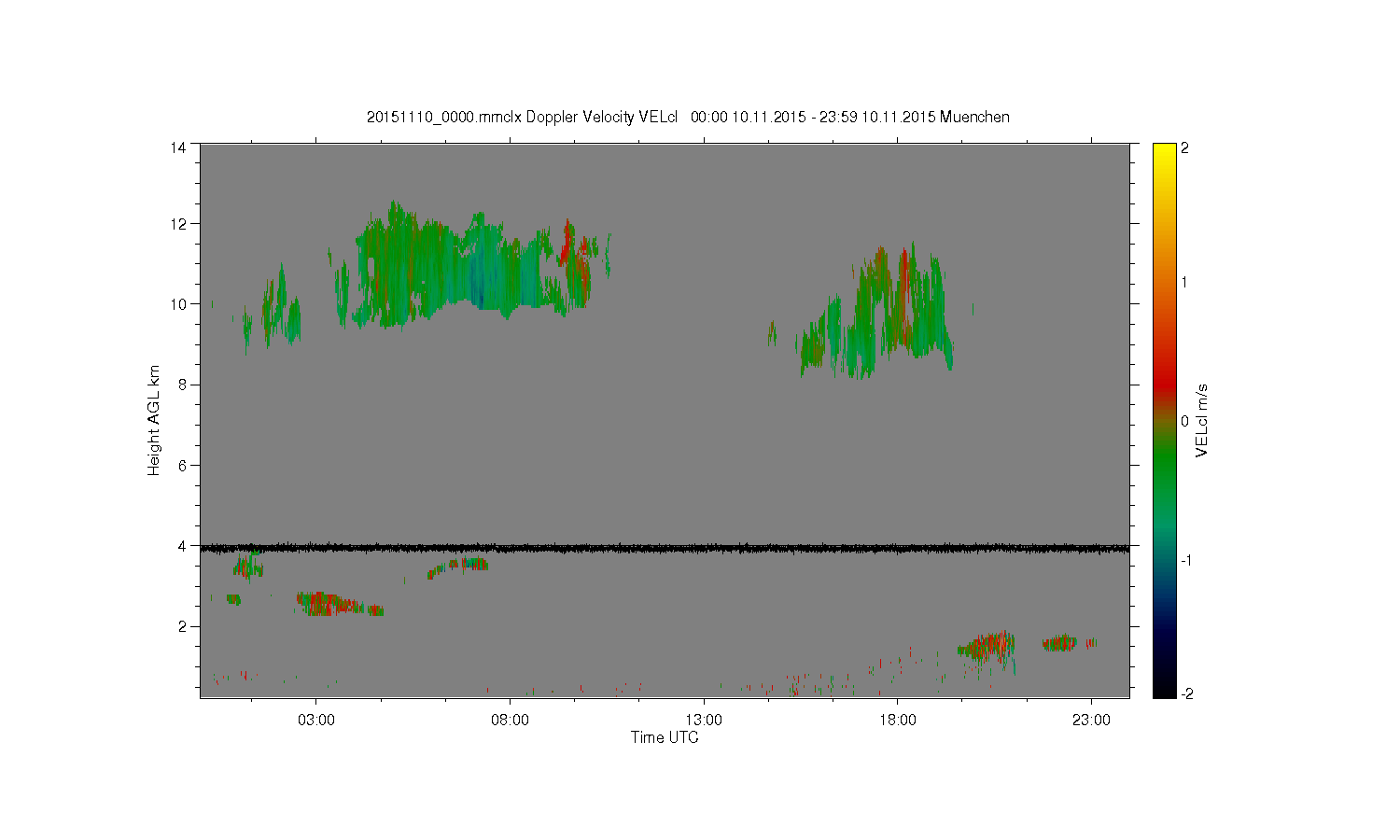Click the Time UTC axis title

665,737
